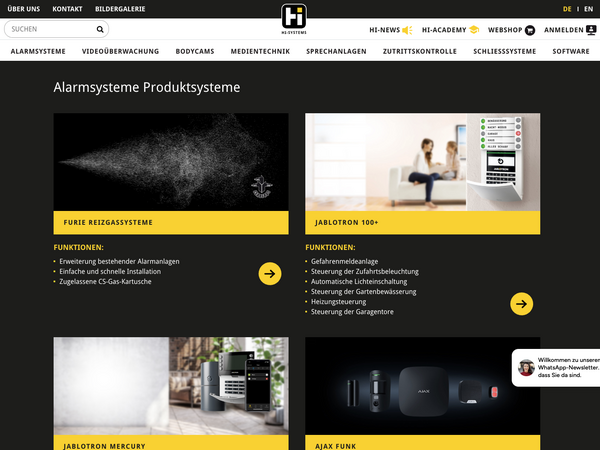Click 'Heizungsteuerung' text

[x=339, y=302]
